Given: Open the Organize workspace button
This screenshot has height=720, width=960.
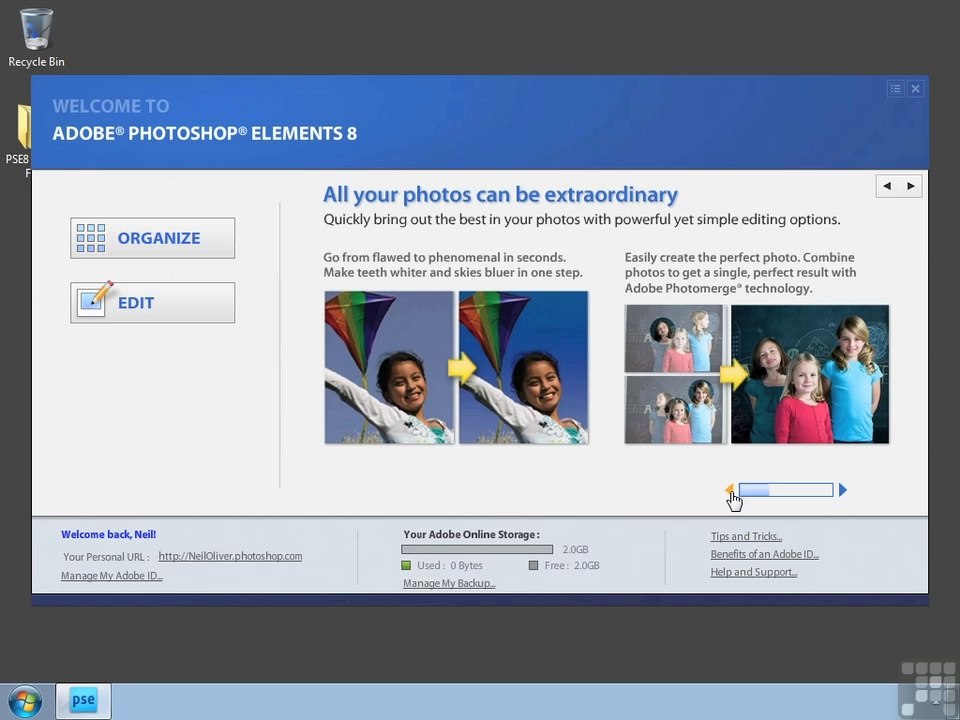Looking at the screenshot, I should tap(152, 238).
